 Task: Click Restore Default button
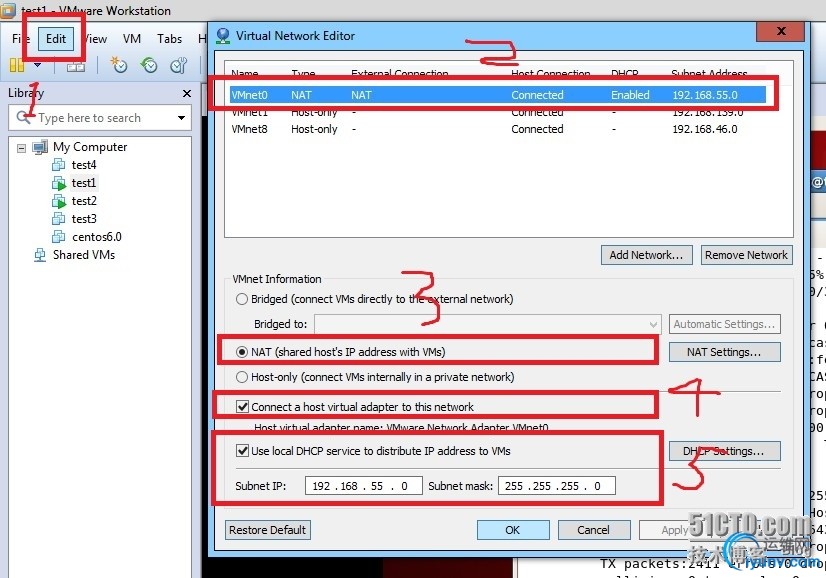(x=268, y=530)
